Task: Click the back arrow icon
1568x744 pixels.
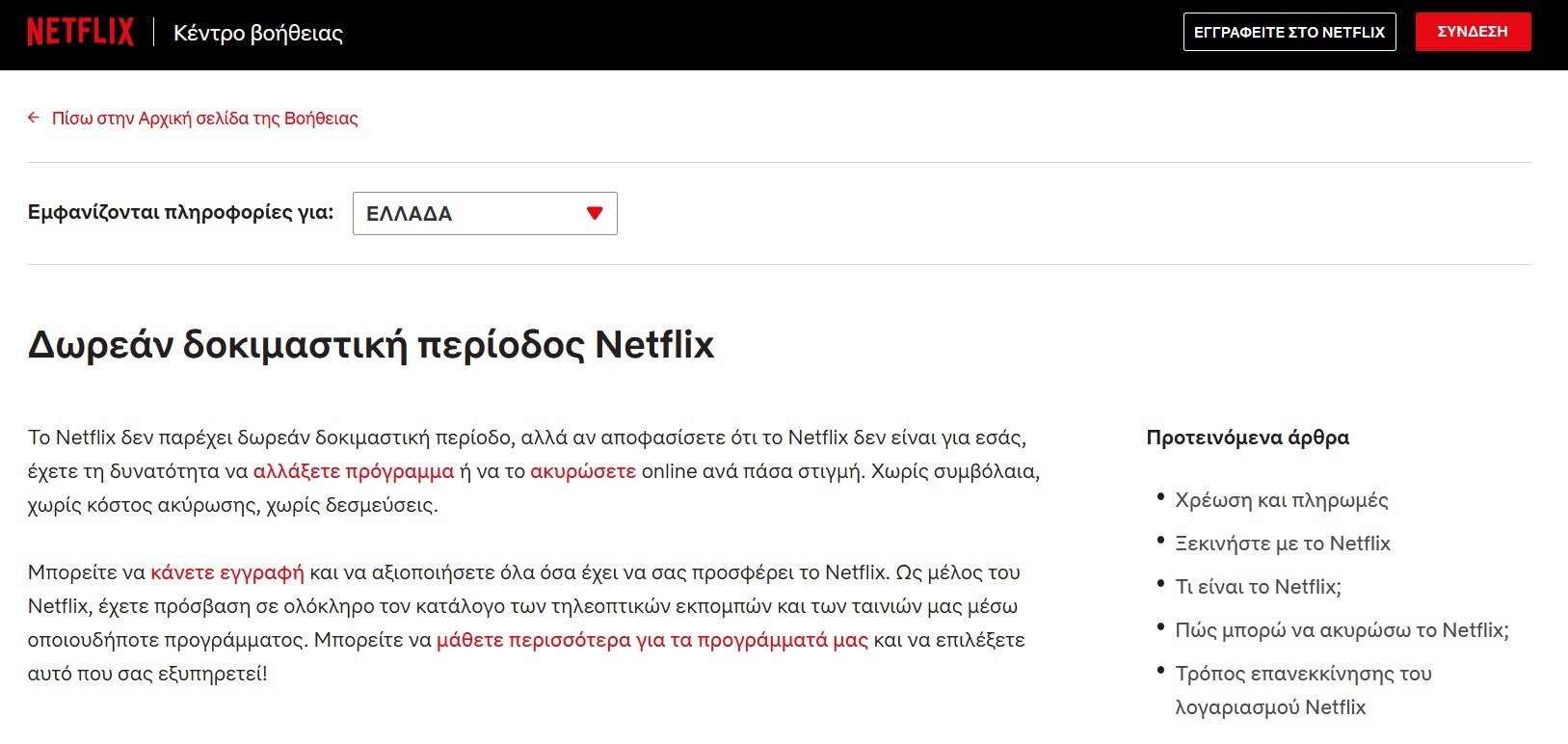Action: (x=34, y=118)
